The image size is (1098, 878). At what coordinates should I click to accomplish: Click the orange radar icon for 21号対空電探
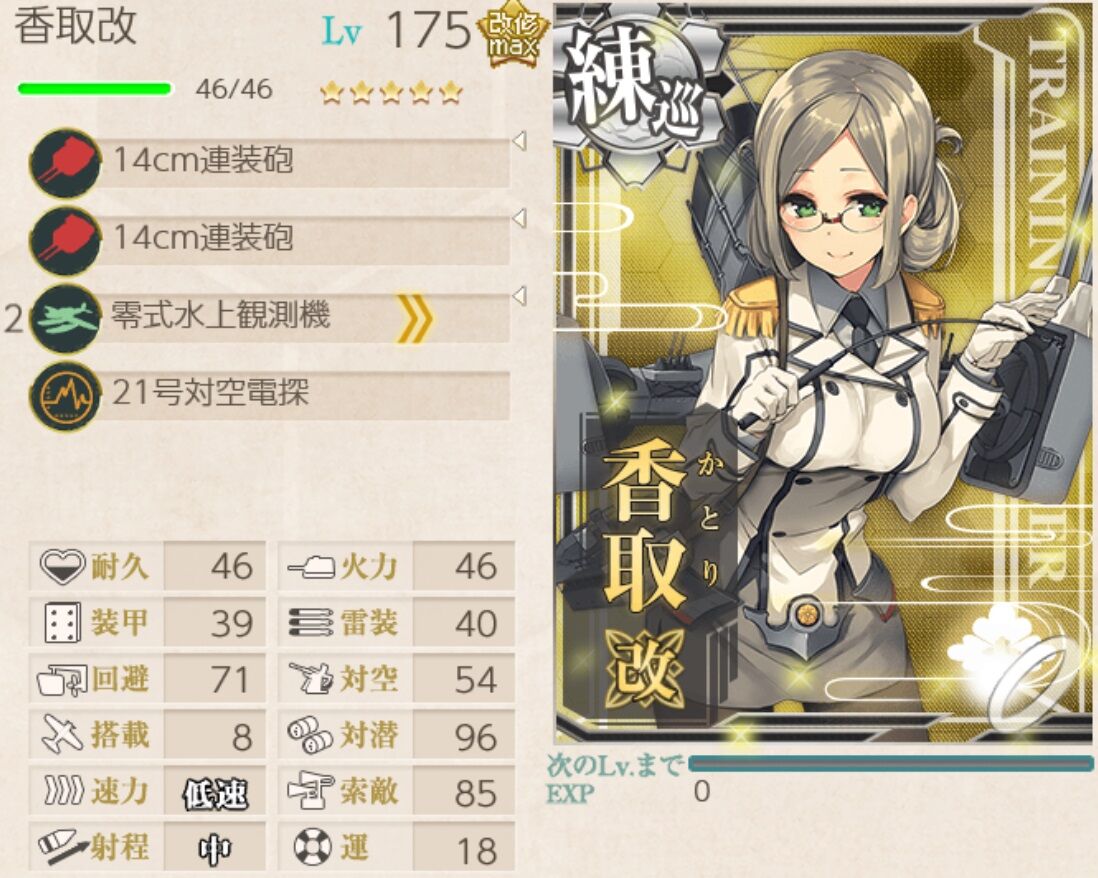click(x=65, y=396)
